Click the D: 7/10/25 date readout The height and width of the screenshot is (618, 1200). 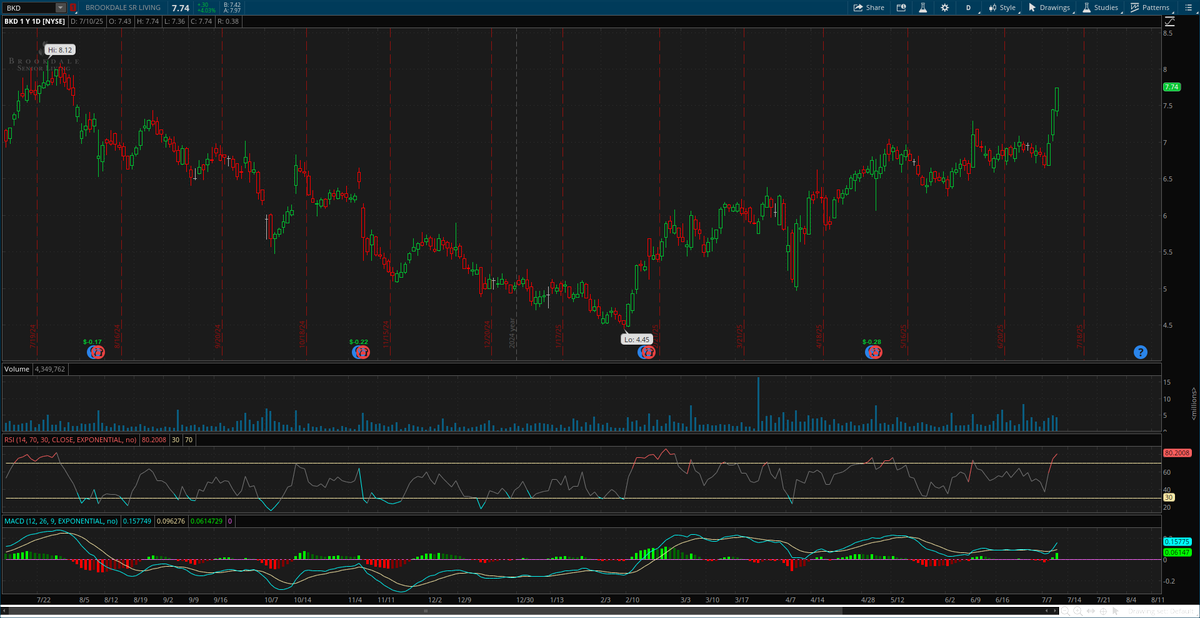tap(88, 21)
